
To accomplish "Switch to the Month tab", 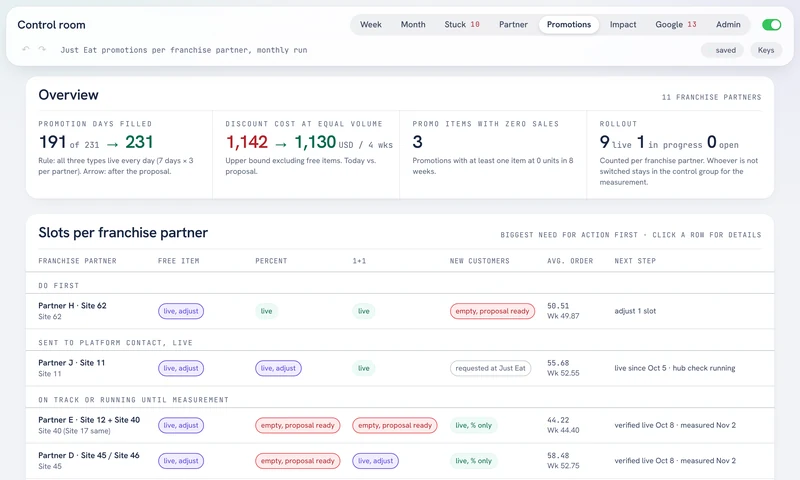I will 413,24.
